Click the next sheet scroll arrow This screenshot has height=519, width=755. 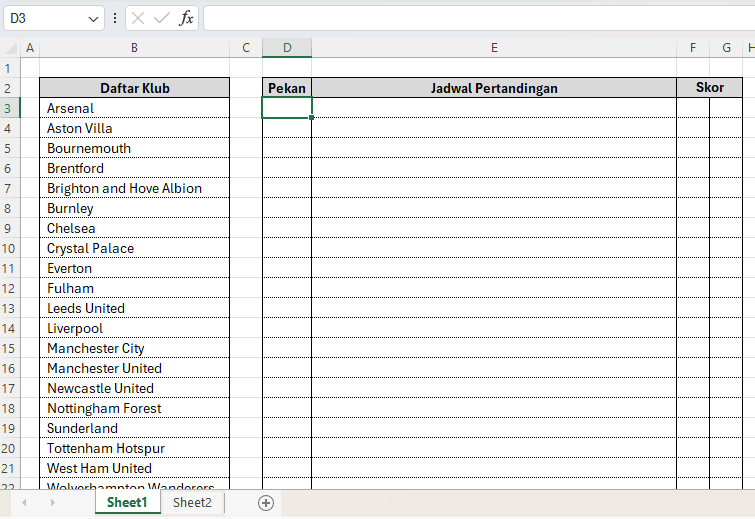pos(52,503)
